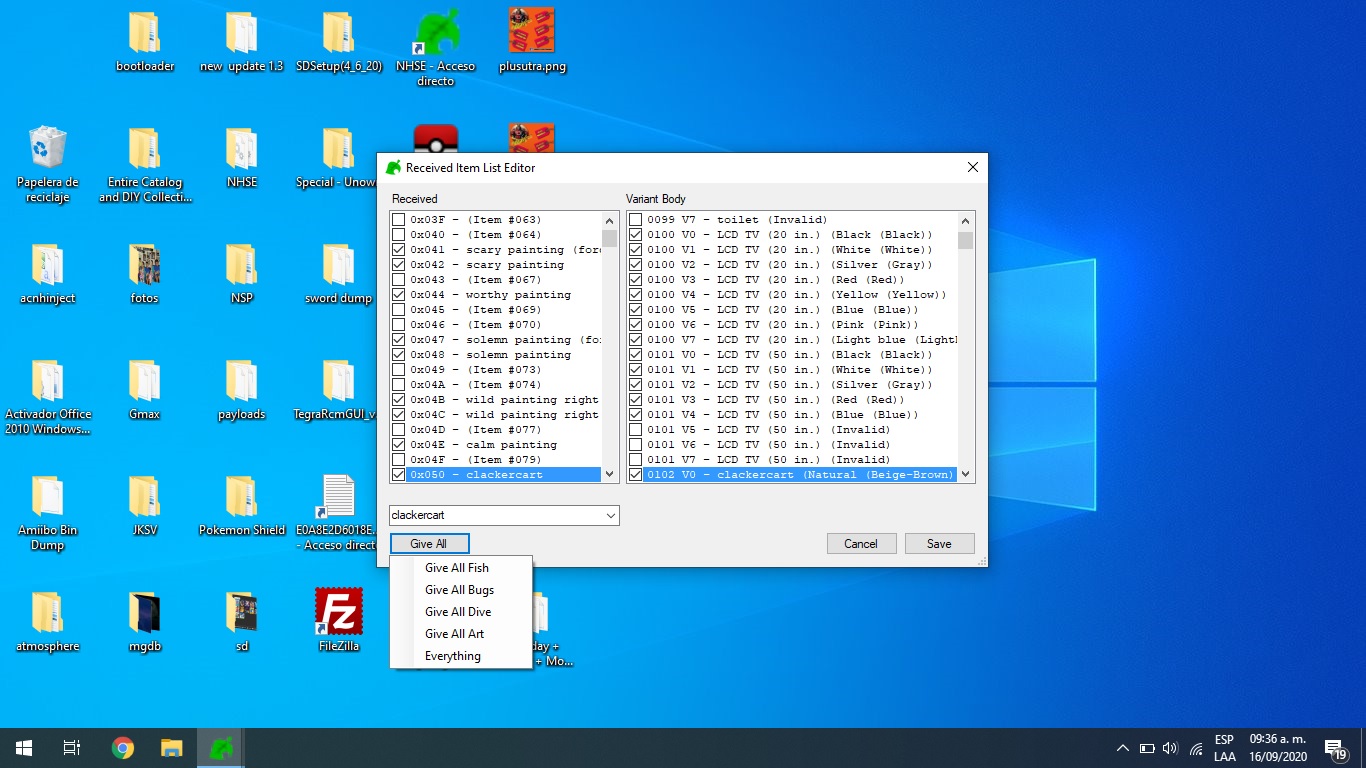The width and height of the screenshot is (1366, 768).
Task: Open the sword dump folder
Action: tap(339, 274)
